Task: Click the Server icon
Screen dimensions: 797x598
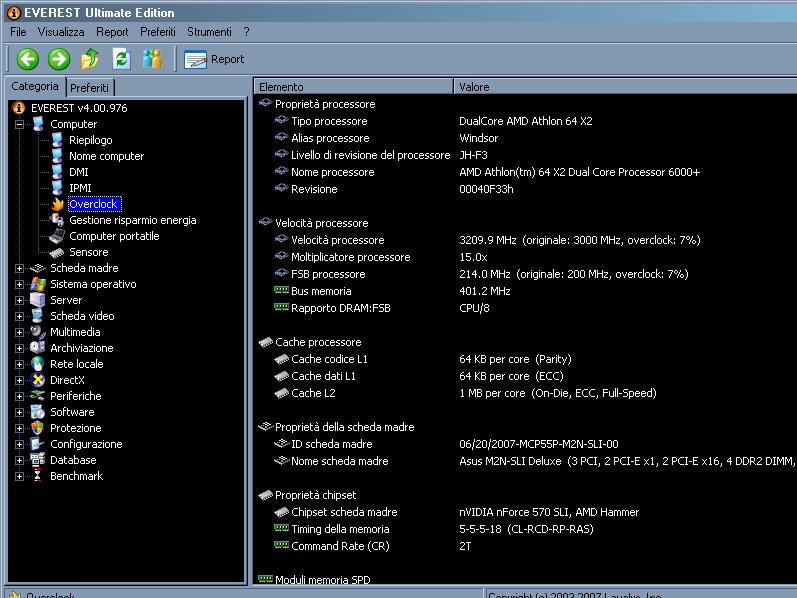Action: [x=38, y=300]
